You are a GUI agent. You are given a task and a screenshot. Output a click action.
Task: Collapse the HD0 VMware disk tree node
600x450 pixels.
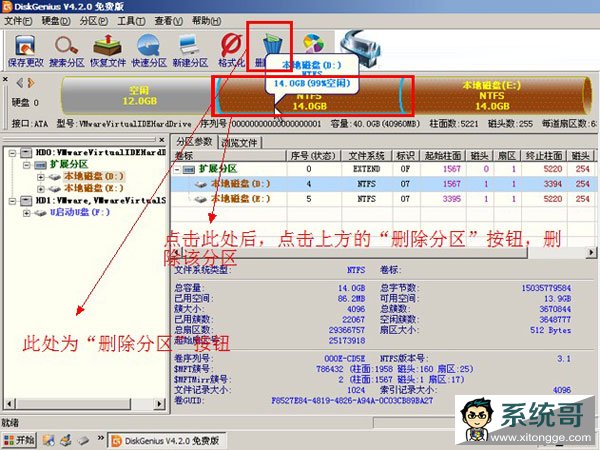coord(12,153)
